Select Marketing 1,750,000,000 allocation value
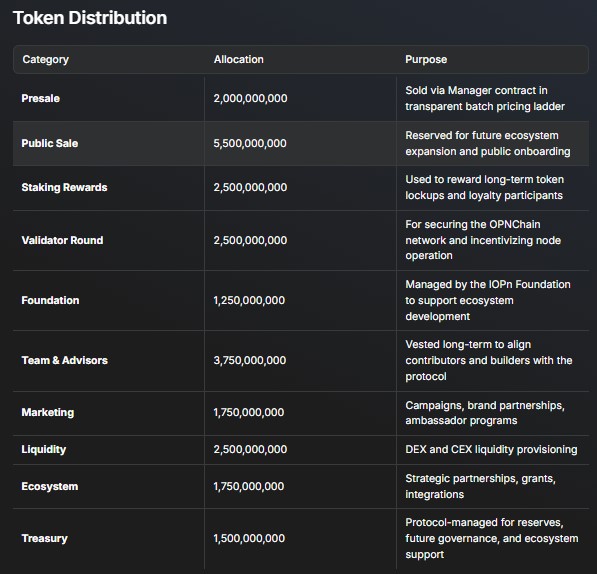Viewport: 597px width, 574px height. (x=249, y=412)
